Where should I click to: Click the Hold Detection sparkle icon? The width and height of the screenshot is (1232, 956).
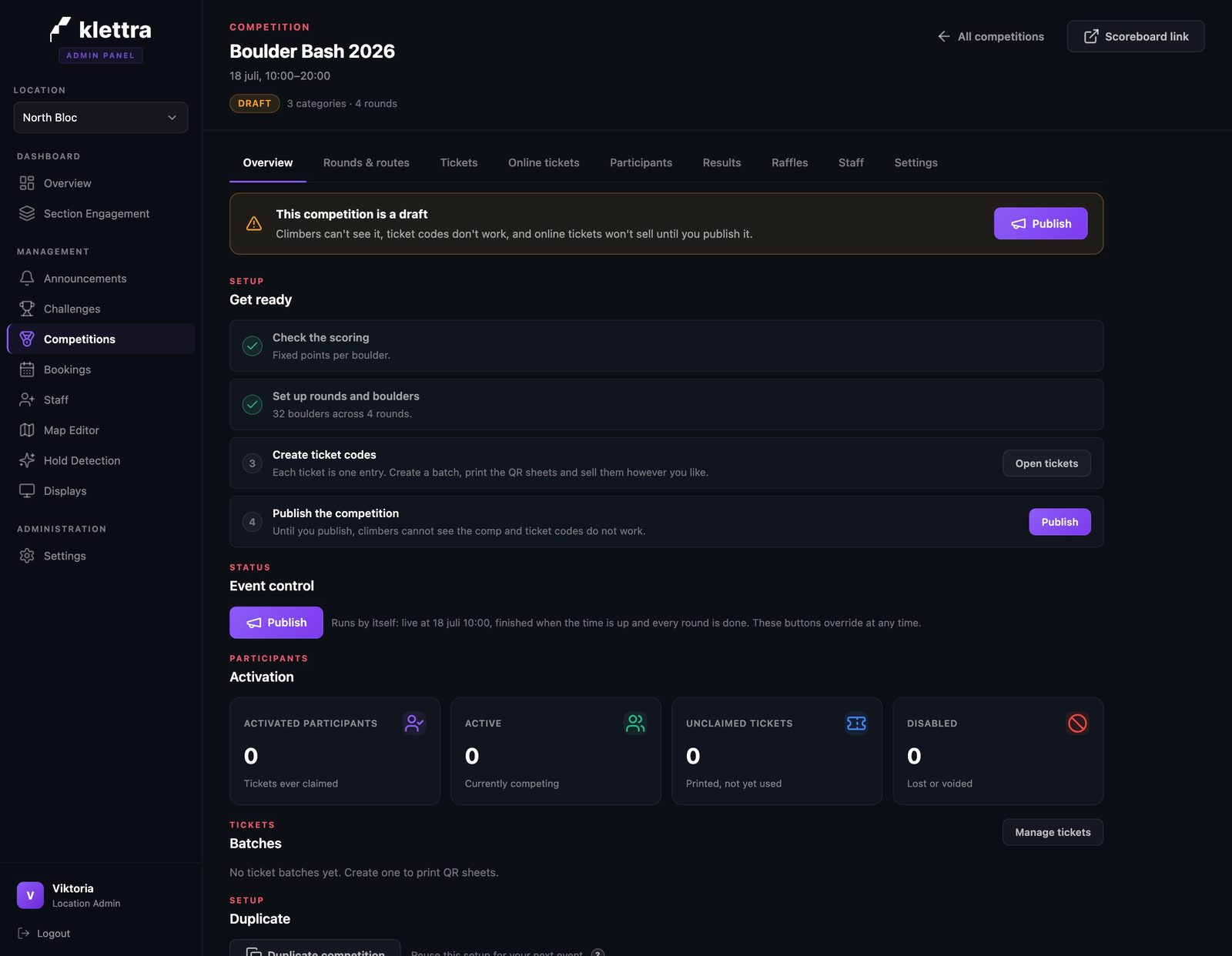point(27,460)
